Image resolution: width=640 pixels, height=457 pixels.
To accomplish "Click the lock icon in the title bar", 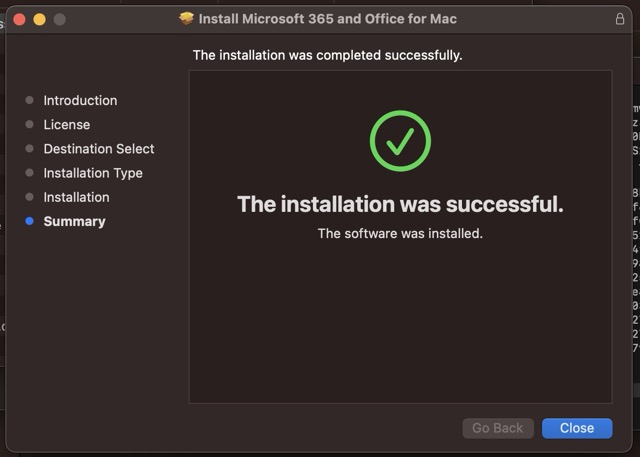I will [x=620, y=19].
